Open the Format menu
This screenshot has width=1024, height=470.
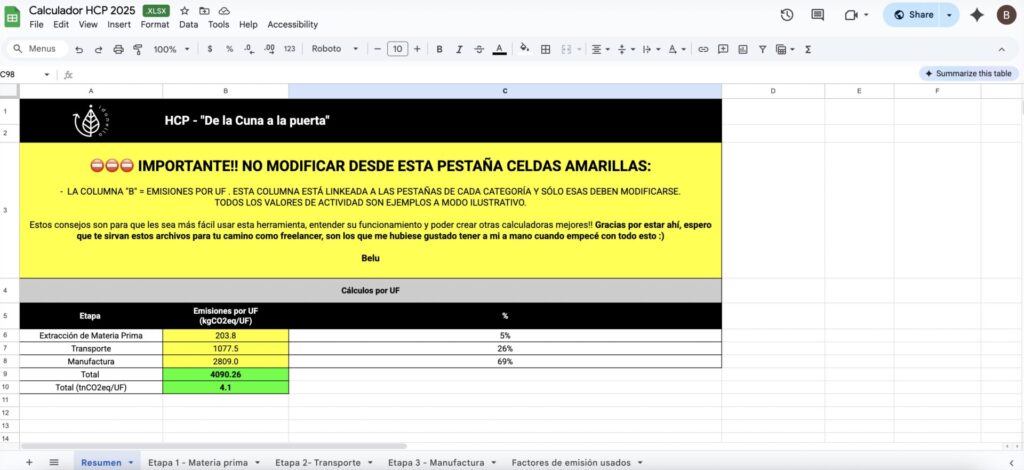155,25
